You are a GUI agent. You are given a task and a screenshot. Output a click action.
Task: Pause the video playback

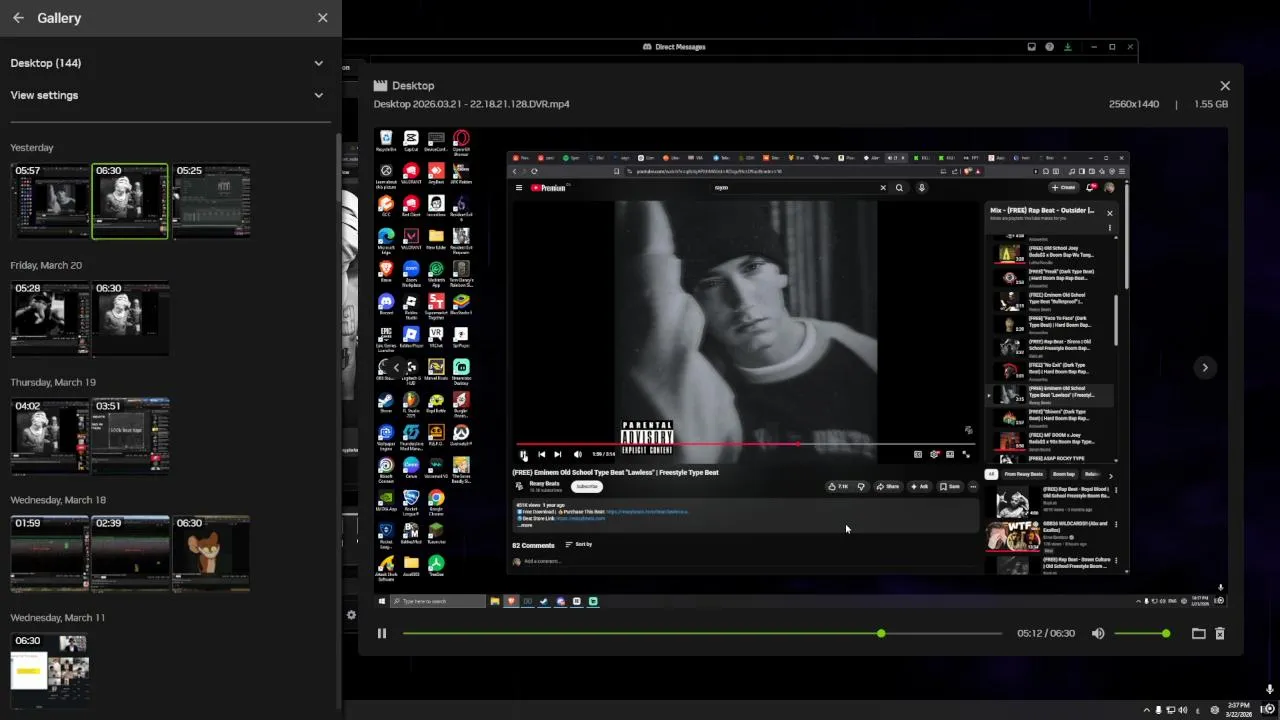pyautogui.click(x=381, y=633)
